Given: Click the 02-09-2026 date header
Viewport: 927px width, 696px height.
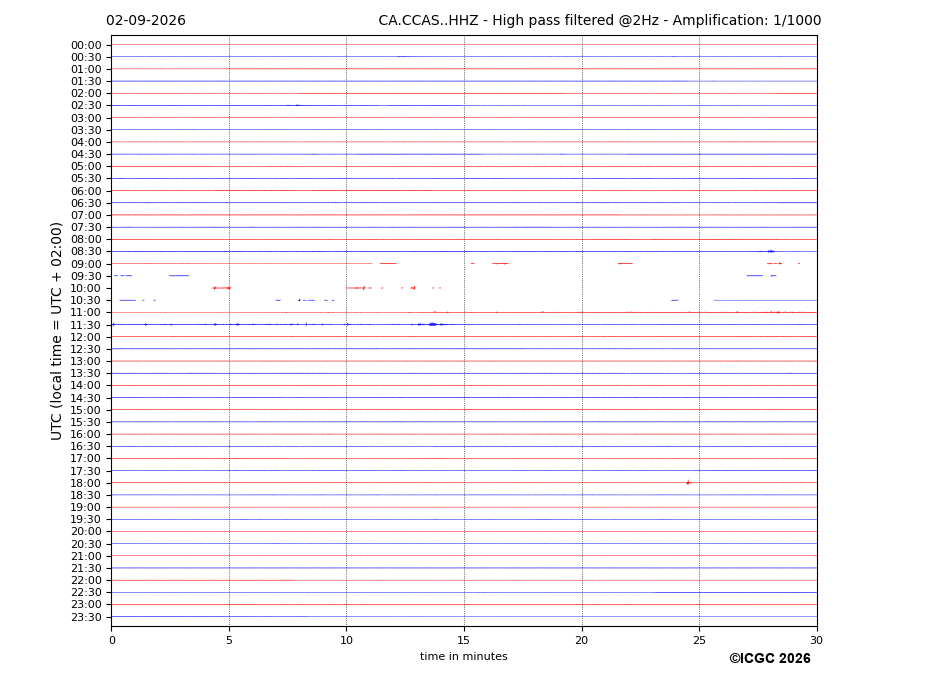Looking at the screenshot, I should (x=146, y=21).
